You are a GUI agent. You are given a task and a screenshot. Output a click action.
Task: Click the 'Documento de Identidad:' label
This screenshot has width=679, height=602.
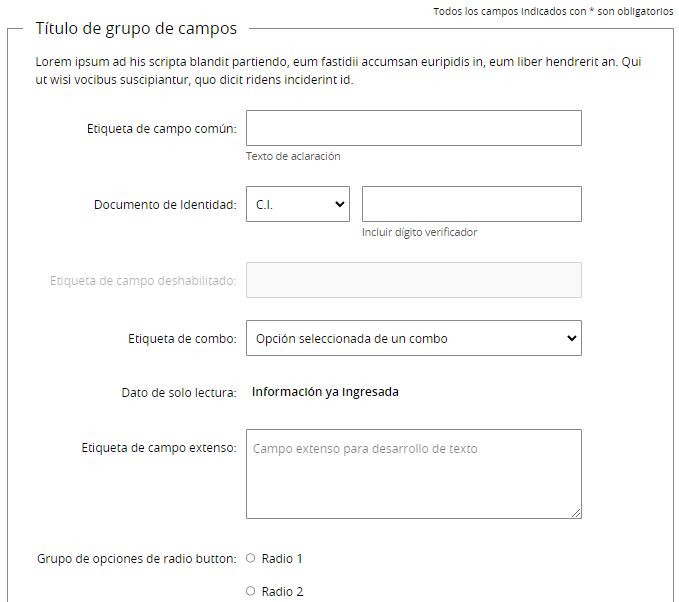(x=165, y=205)
